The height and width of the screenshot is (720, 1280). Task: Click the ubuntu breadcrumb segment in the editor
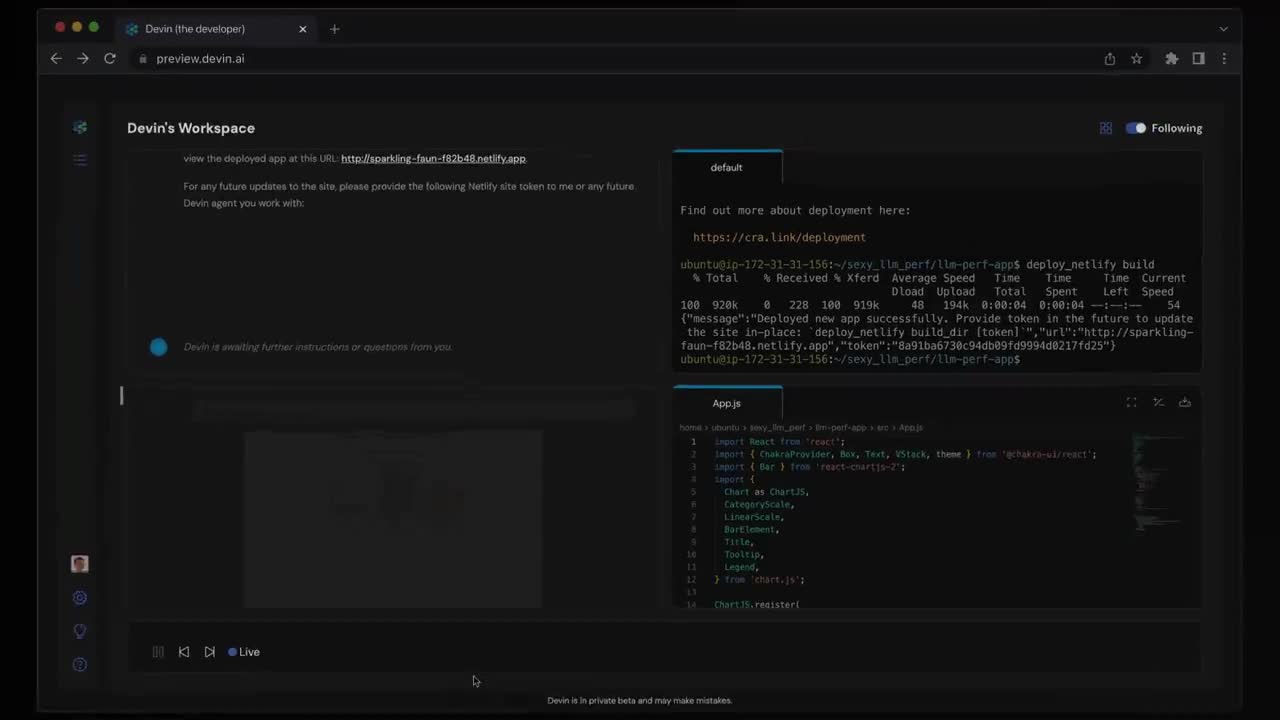point(725,427)
